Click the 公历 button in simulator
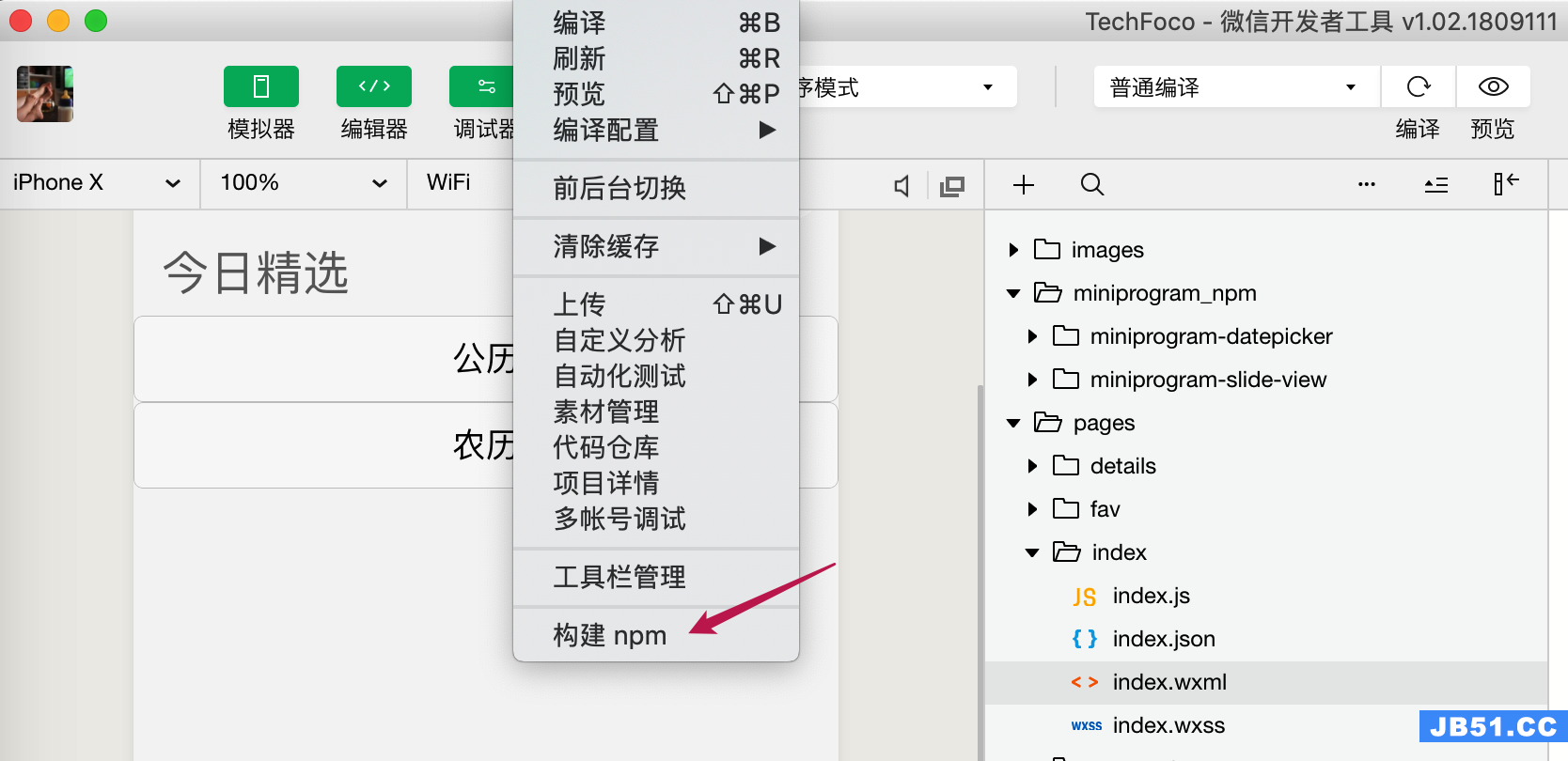This screenshot has width=1568, height=761. point(485,359)
